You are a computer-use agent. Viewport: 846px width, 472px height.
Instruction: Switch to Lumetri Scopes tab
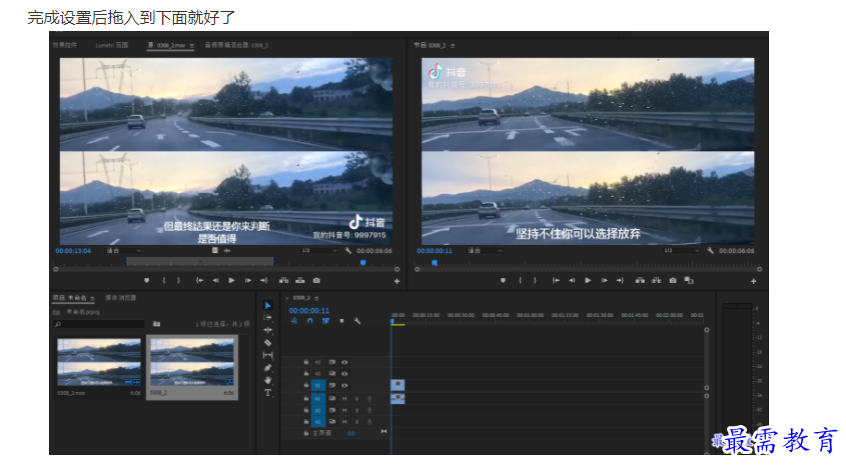[112, 45]
